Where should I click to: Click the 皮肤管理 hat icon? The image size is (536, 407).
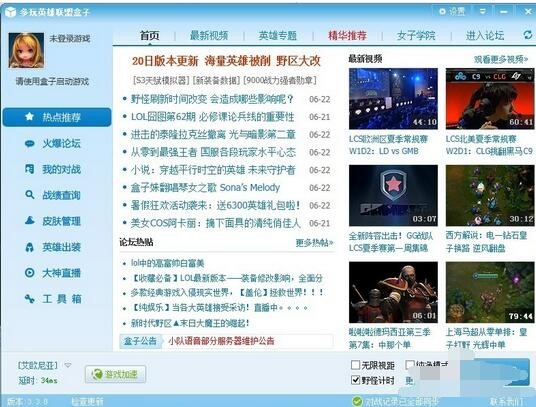[x=30, y=221]
